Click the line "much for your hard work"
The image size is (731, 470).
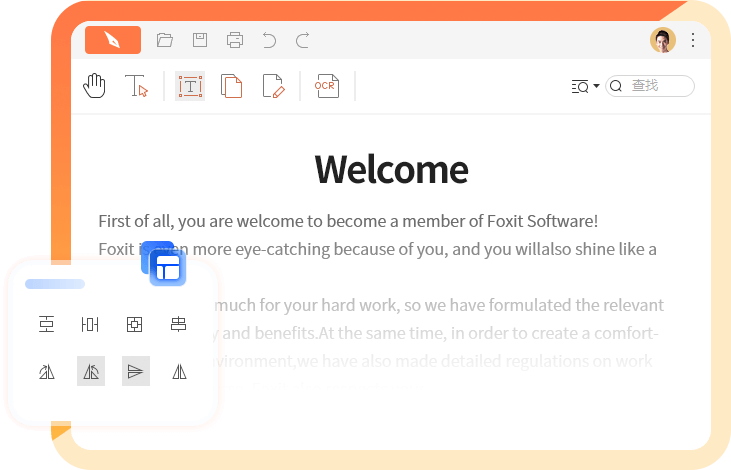point(439,305)
